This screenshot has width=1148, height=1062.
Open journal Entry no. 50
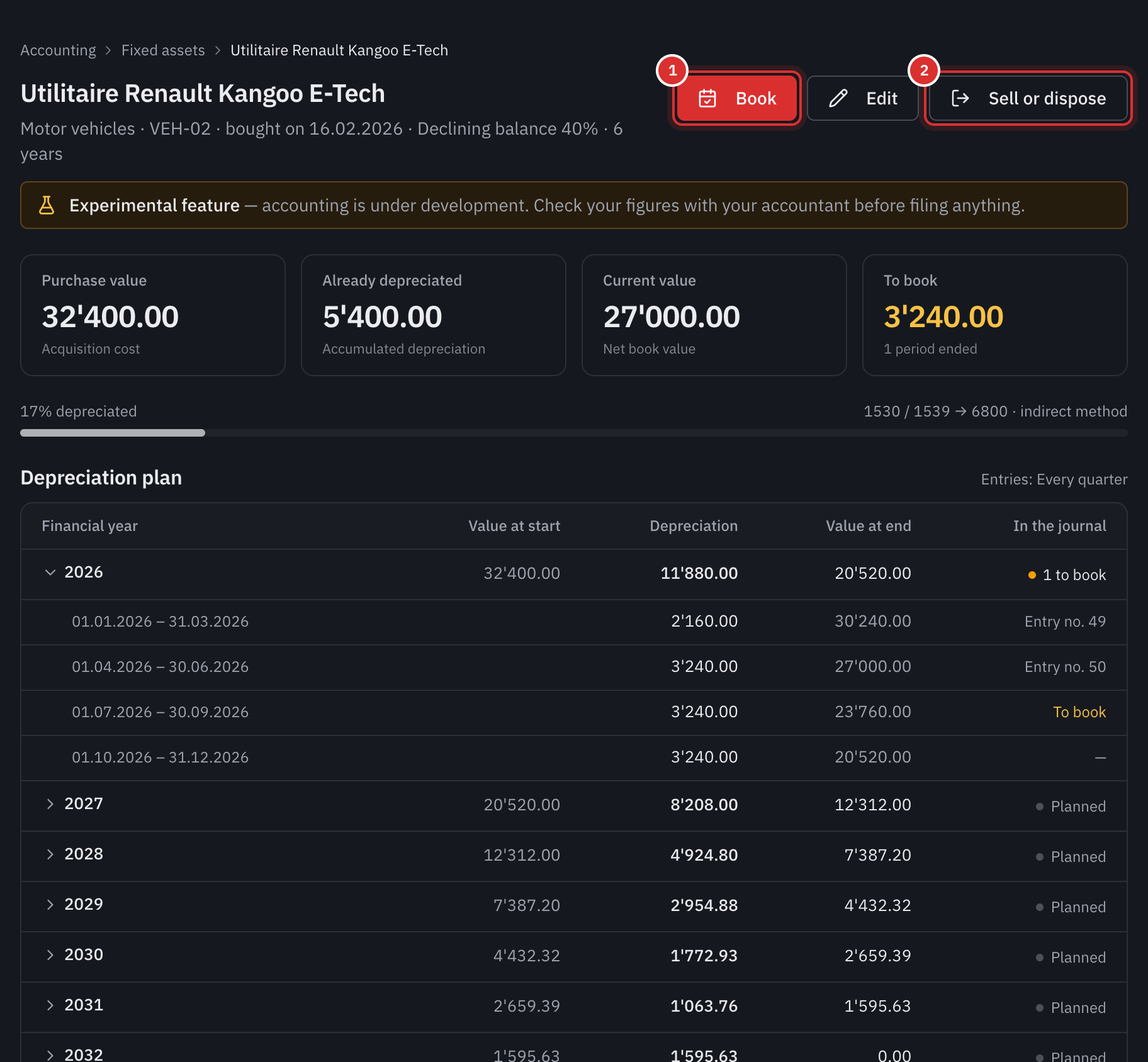tap(1065, 667)
